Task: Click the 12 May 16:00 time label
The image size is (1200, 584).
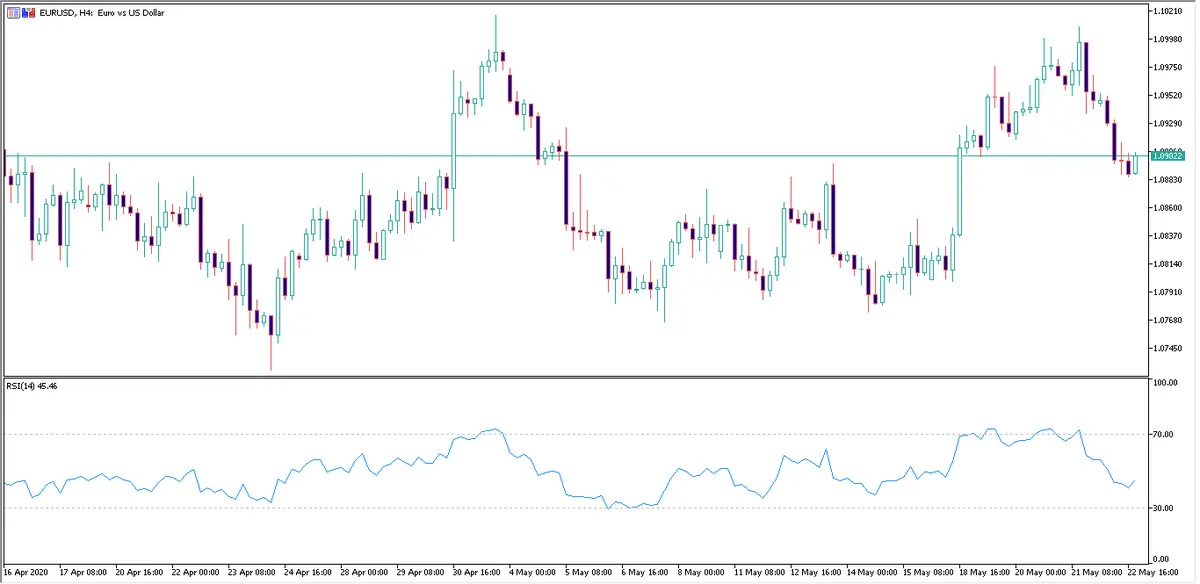Action: (x=814, y=574)
